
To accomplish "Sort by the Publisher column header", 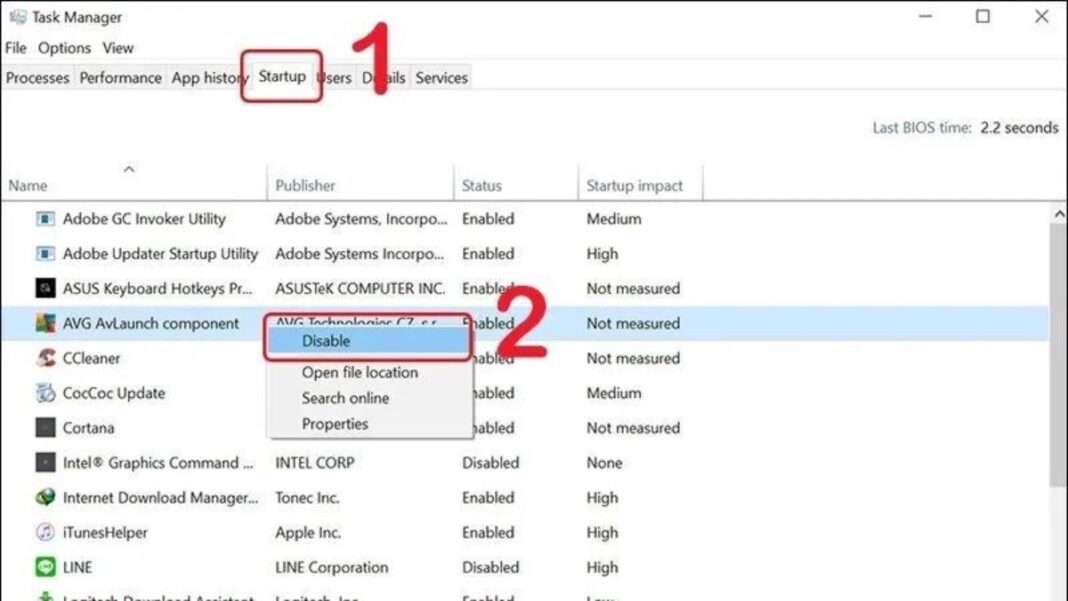I will pos(360,185).
